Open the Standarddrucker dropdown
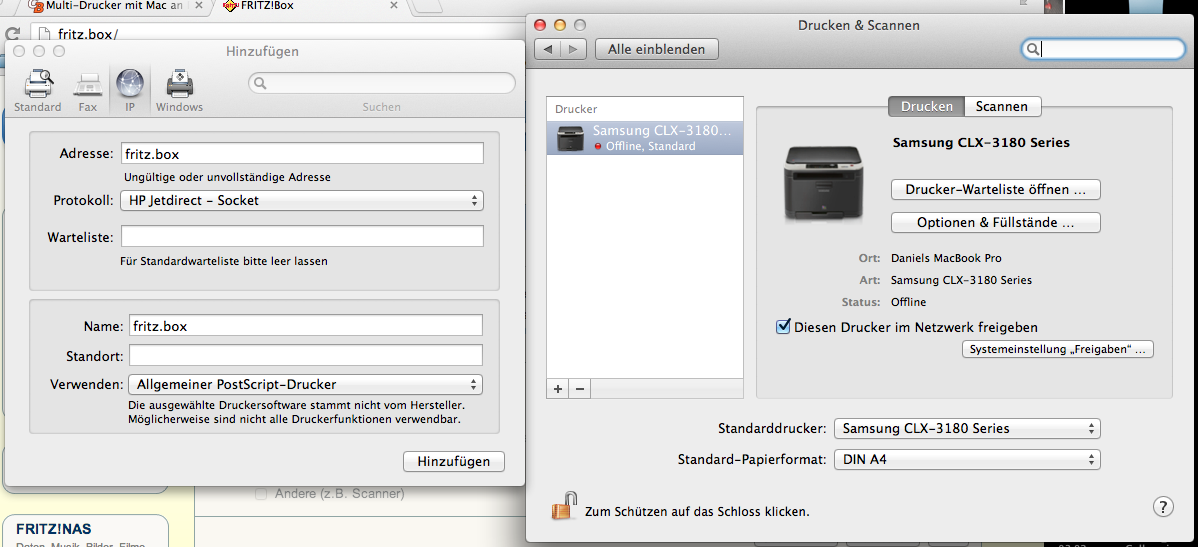 pyautogui.click(x=967, y=429)
